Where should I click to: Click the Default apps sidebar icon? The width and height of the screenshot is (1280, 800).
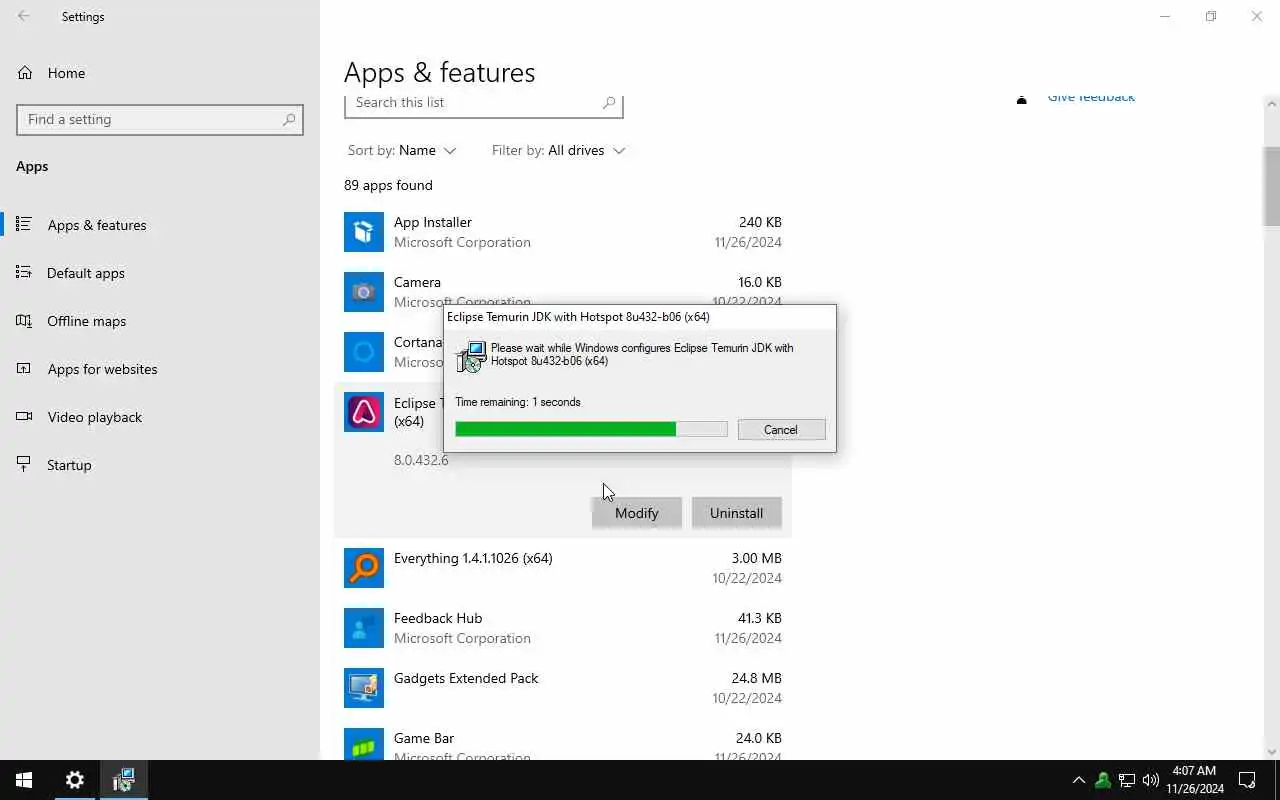click(x=24, y=272)
